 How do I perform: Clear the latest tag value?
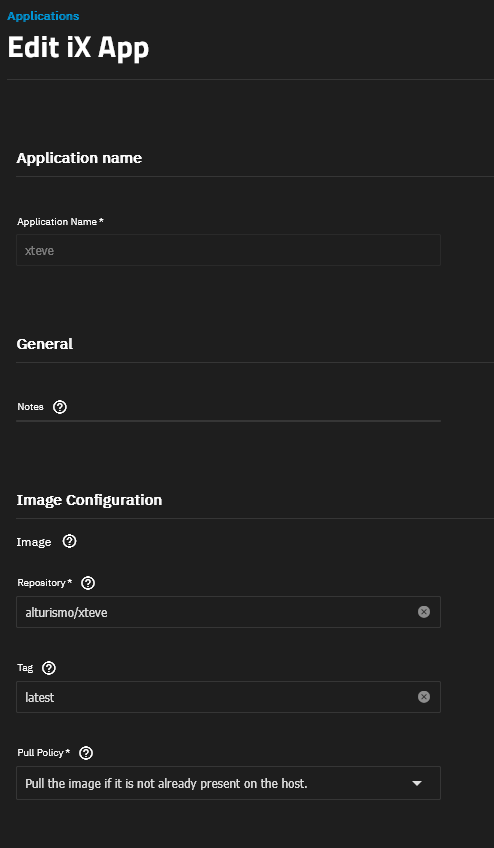tap(424, 697)
